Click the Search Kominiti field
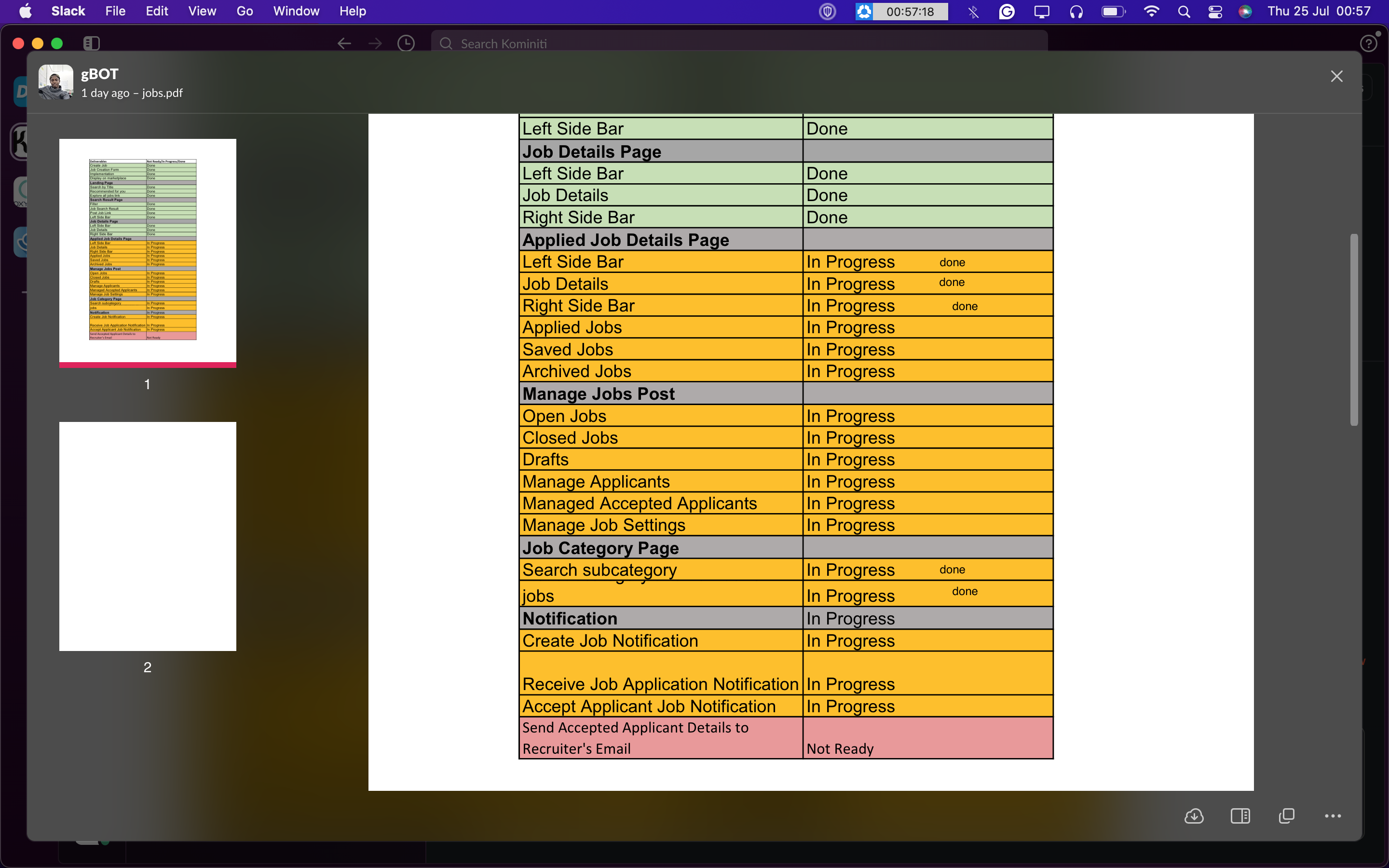This screenshot has width=1389, height=868. tap(739, 43)
